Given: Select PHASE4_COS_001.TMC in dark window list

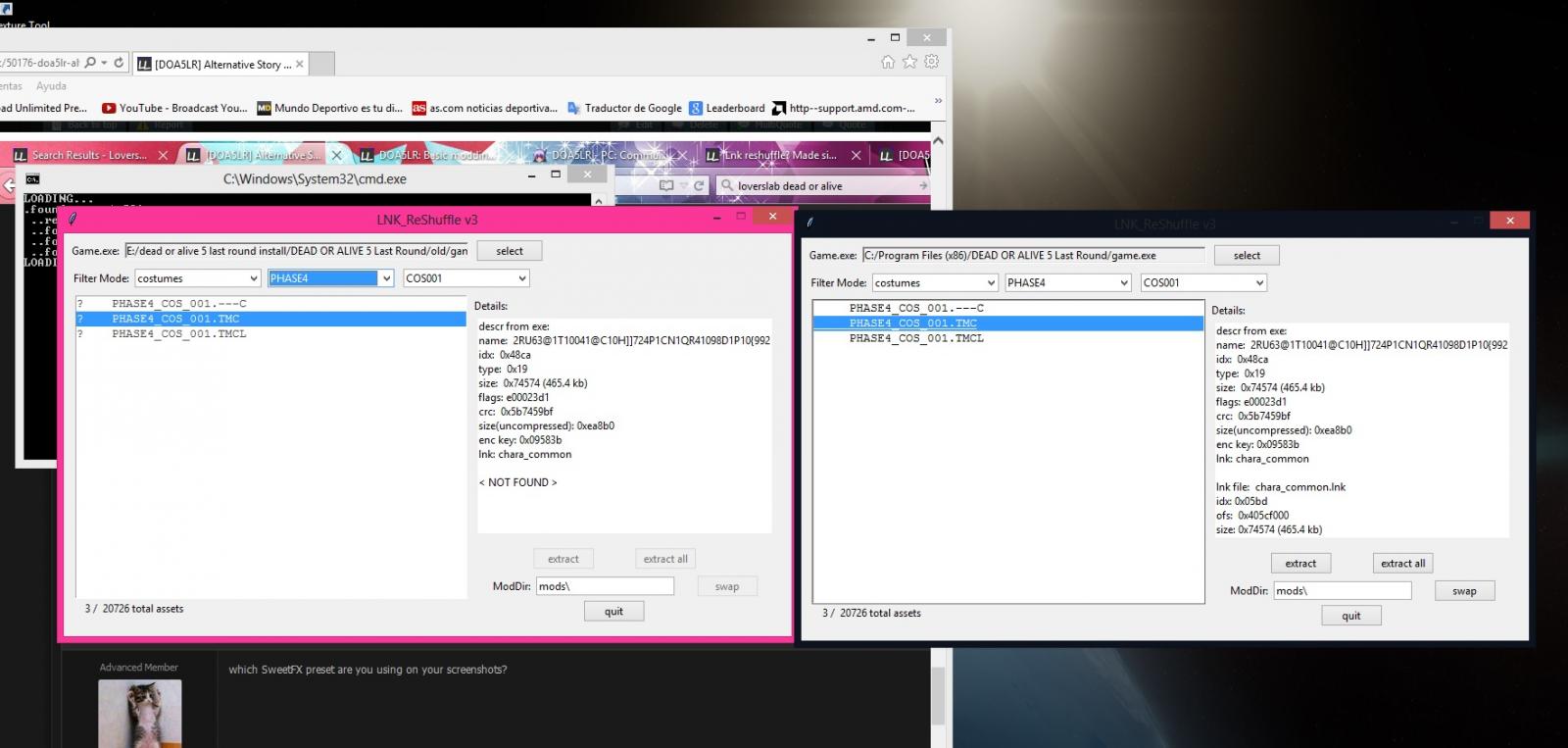Looking at the screenshot, I should pos(1008,323).
